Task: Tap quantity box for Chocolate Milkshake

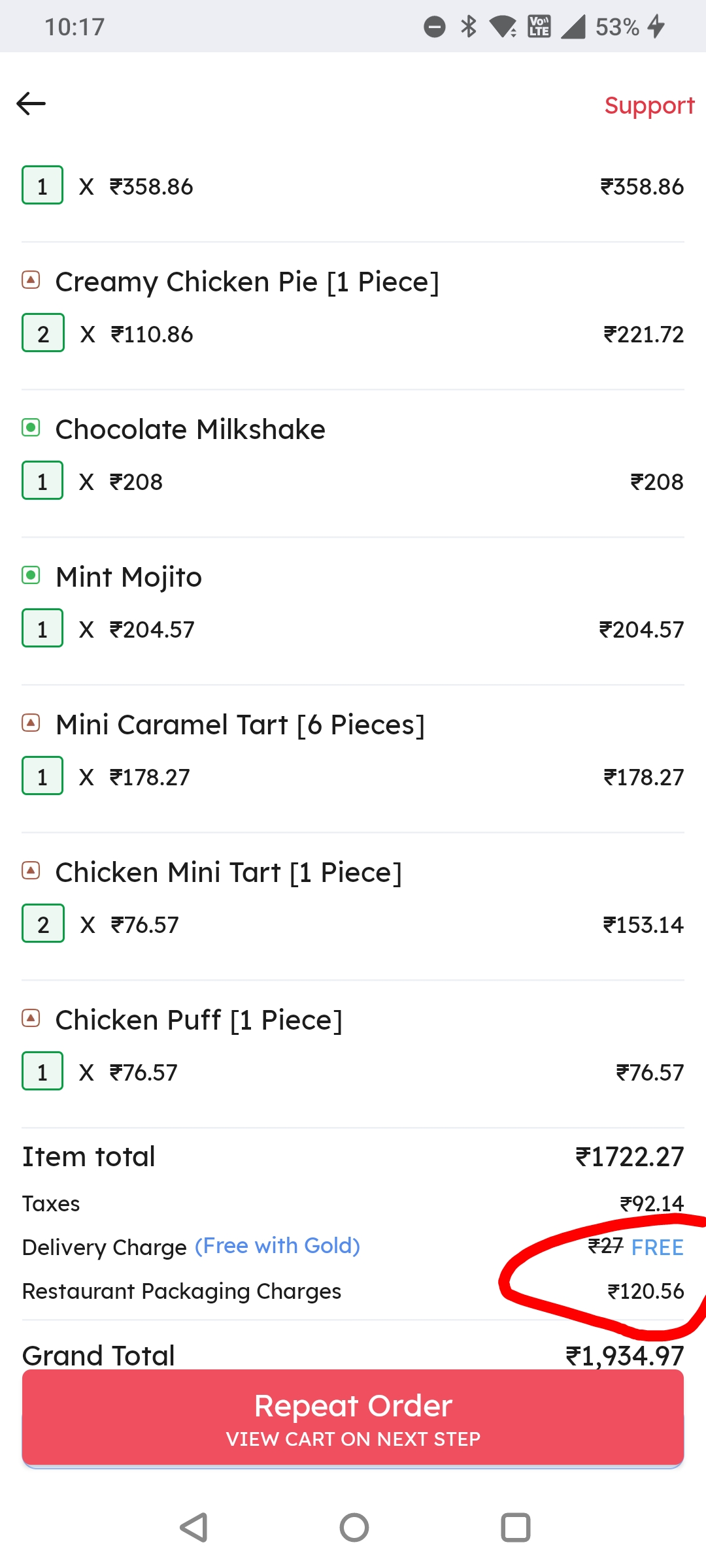Action: (42, 481)
